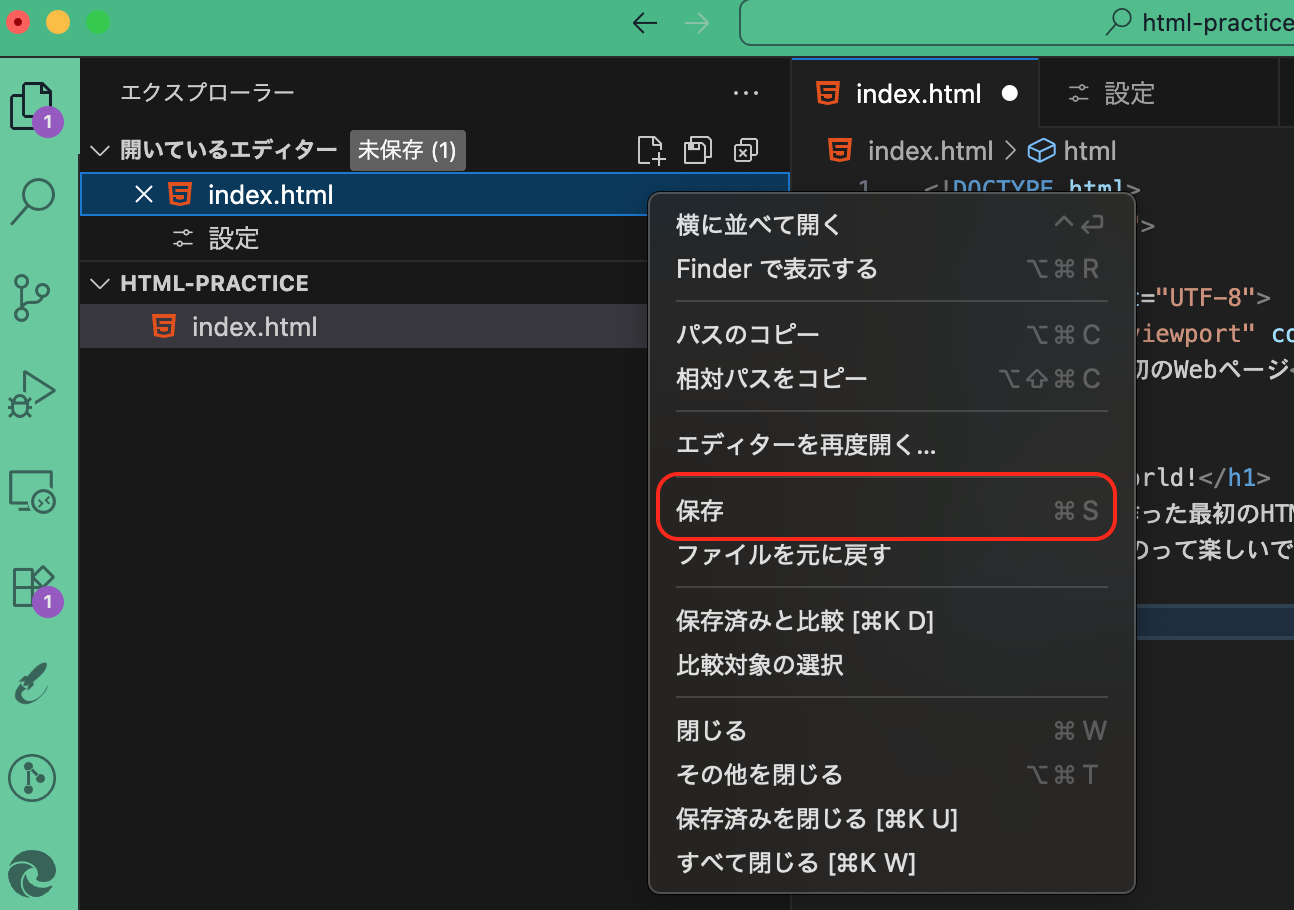This screenshot has width=1294, height=910.
Task: Click the new file icon in Explorer
Action: point(650,150)
